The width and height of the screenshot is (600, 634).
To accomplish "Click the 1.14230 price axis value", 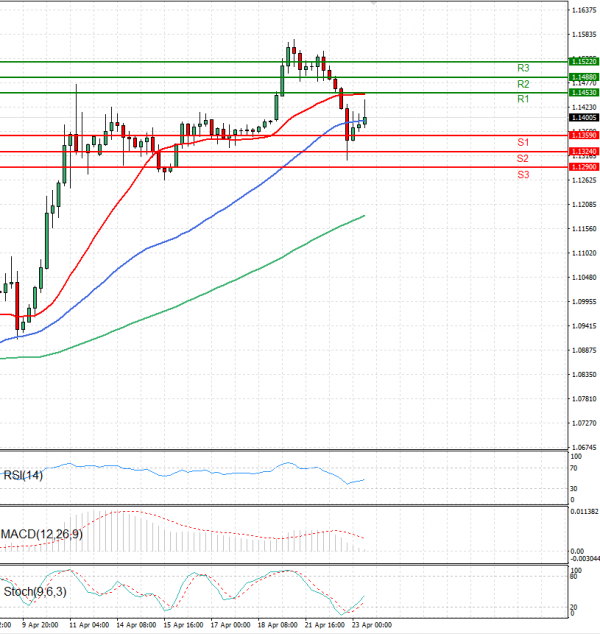I will pos(584,107).
